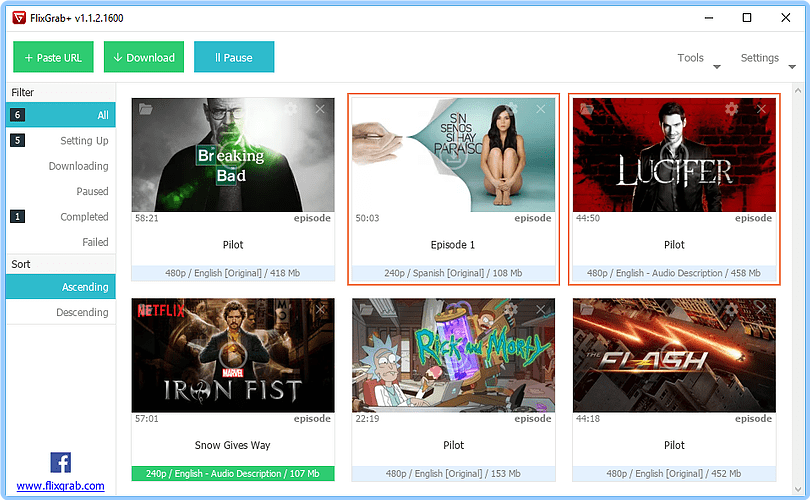The image size is (810, 500).
Task: Click the FlixGrab+ logo in title bar
Action: 19,18
